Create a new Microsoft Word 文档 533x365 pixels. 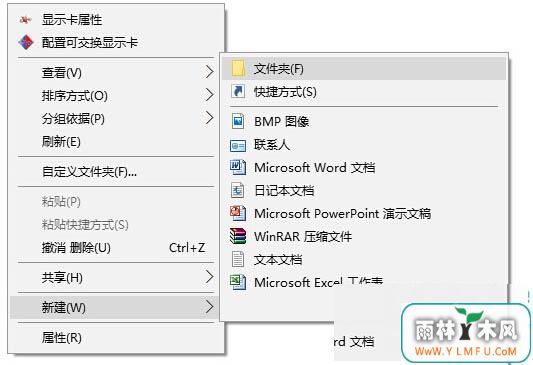[x=364, y=168]
